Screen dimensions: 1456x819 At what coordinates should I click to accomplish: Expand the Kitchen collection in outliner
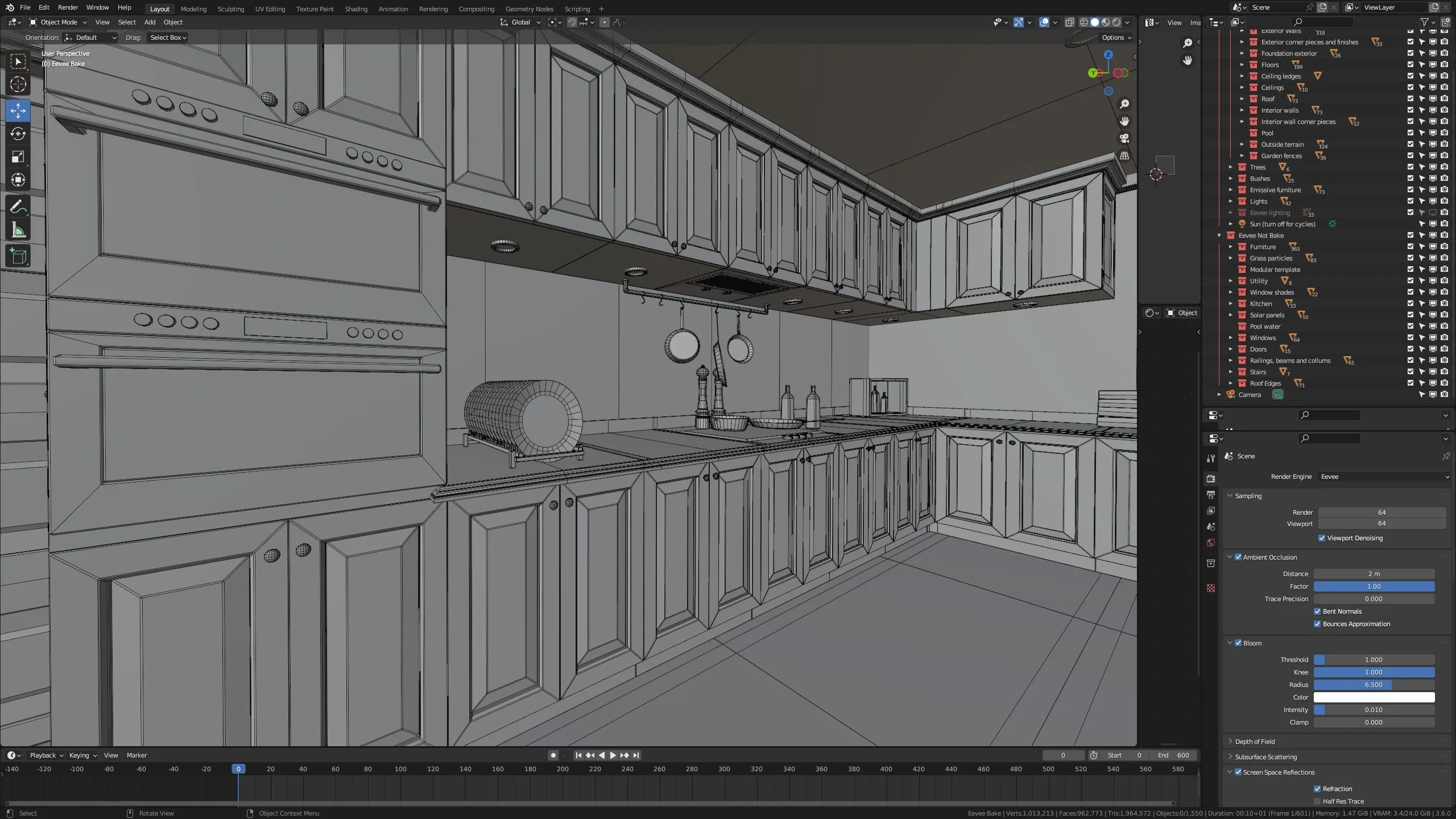coord(1230,304)
